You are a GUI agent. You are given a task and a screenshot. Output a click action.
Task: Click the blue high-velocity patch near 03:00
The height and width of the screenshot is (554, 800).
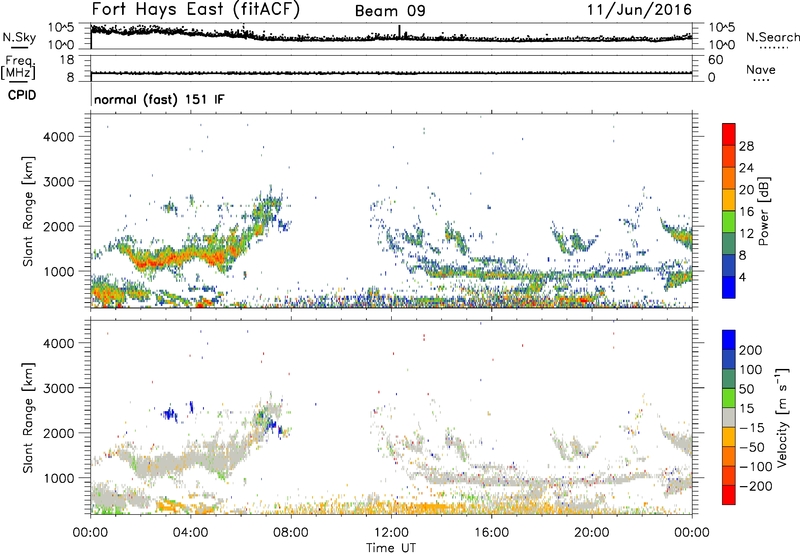coord(169,414)
